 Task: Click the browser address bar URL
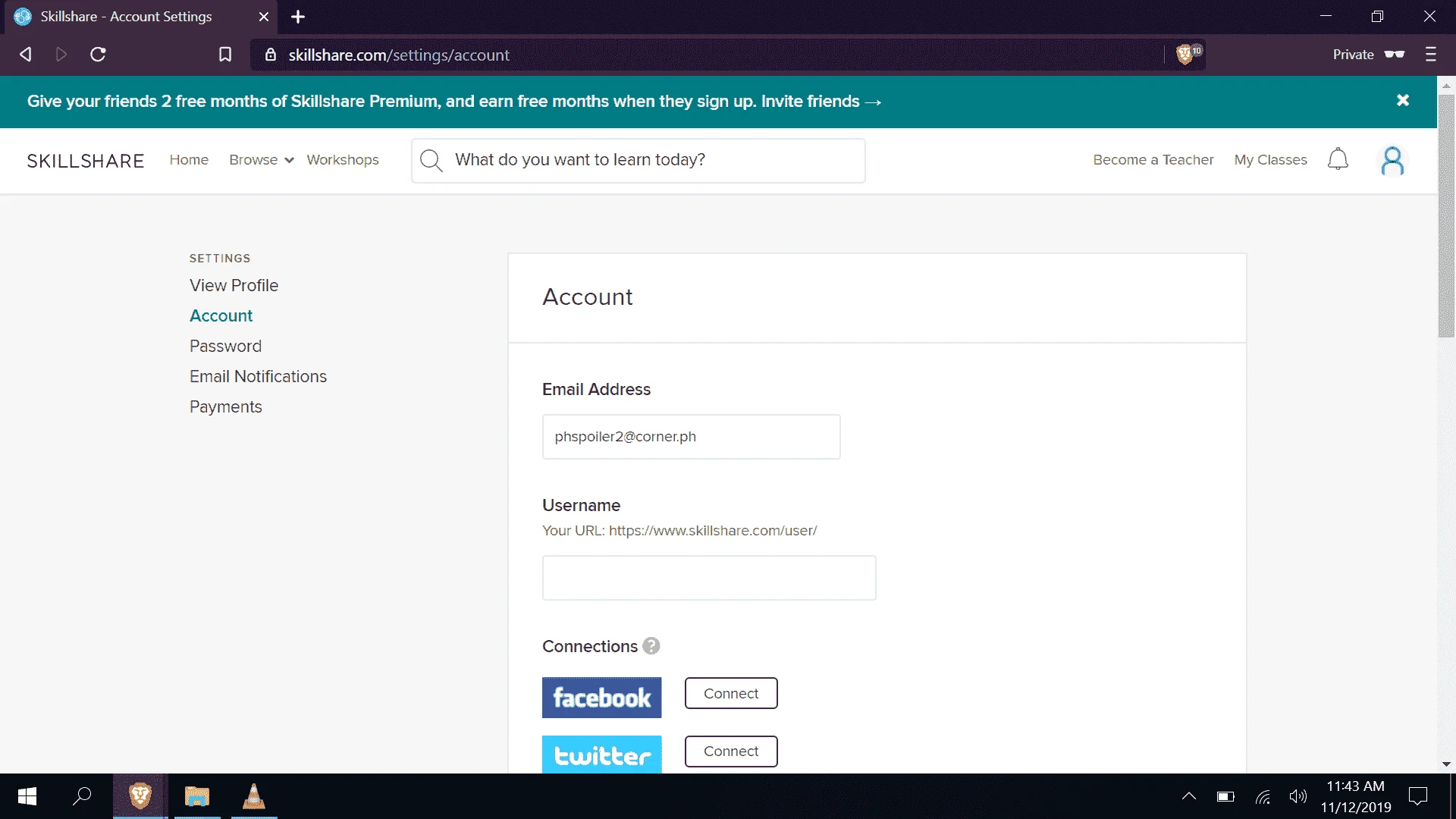coord(399,55)
